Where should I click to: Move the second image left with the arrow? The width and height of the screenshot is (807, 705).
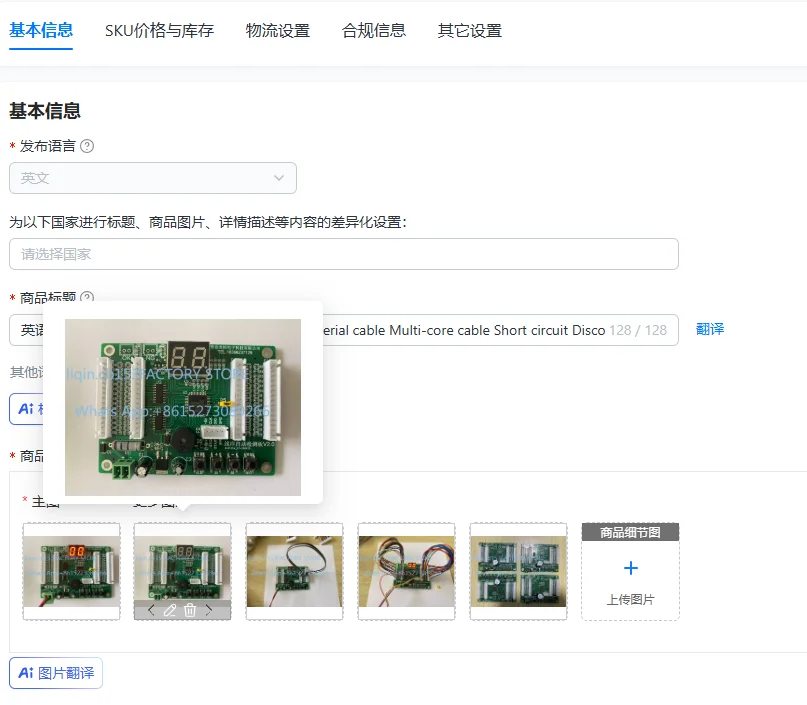tap(151, 610)
